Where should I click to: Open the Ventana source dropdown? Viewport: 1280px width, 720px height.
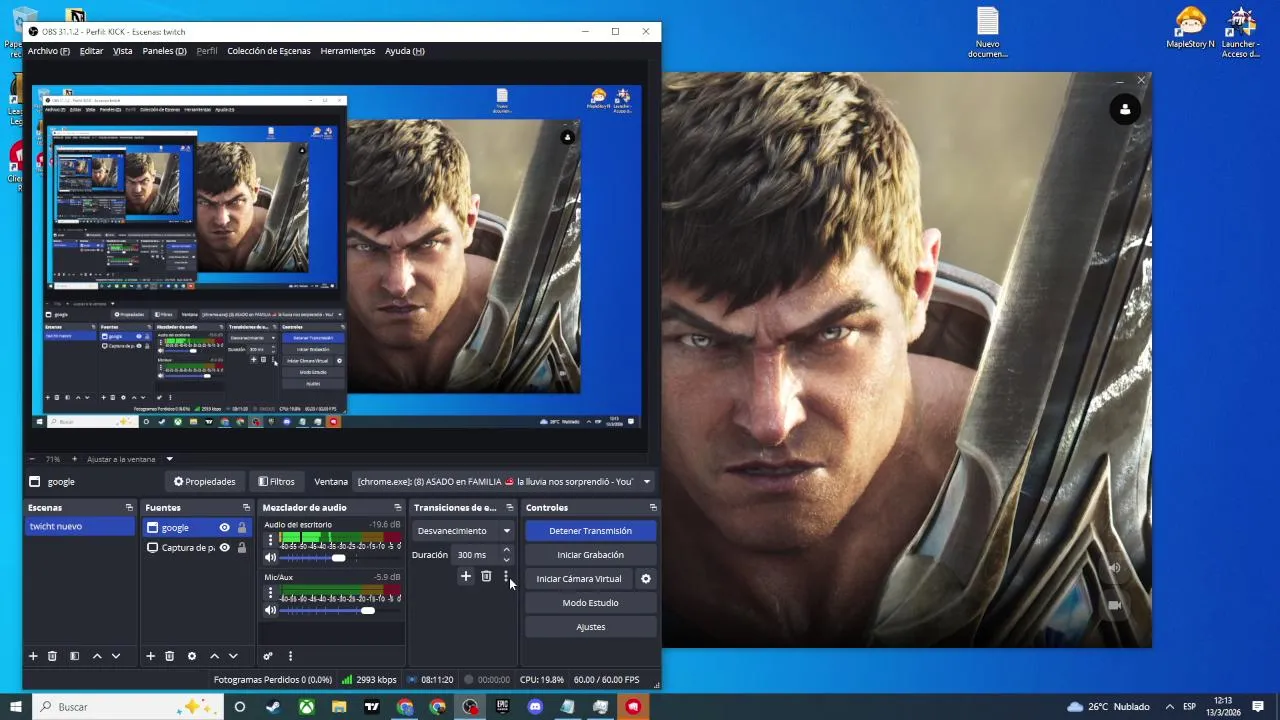(505, 482)
